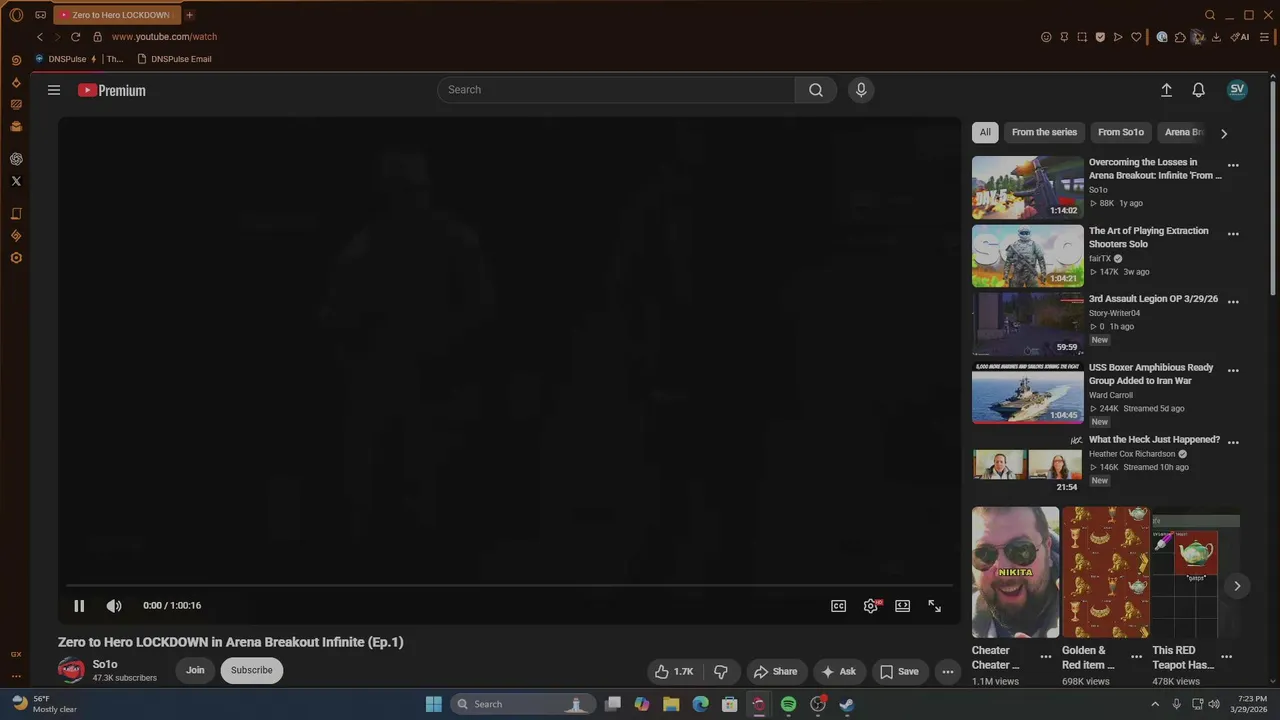The image size is (1280, 720).
Task: Open options menu for Overcoming the Losses video
Action: (x=1233, y=165)
